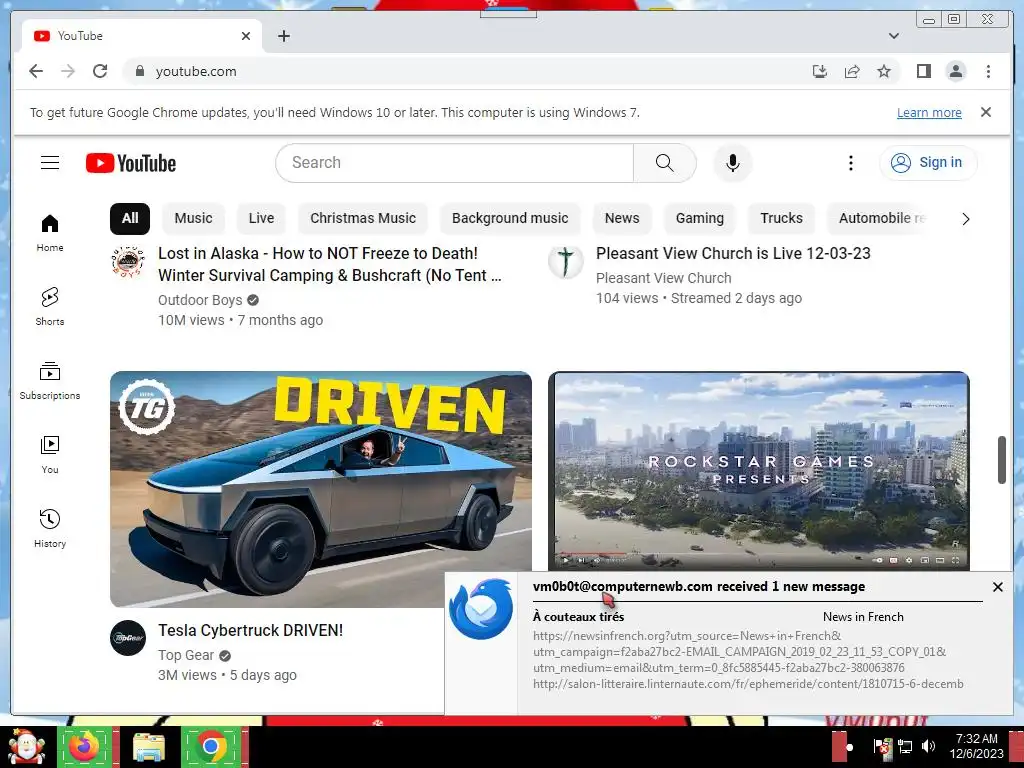The height and width of the screenshot is (768, 1024).
Task: Show more chips with right chevron
Action: click(965, 219)
